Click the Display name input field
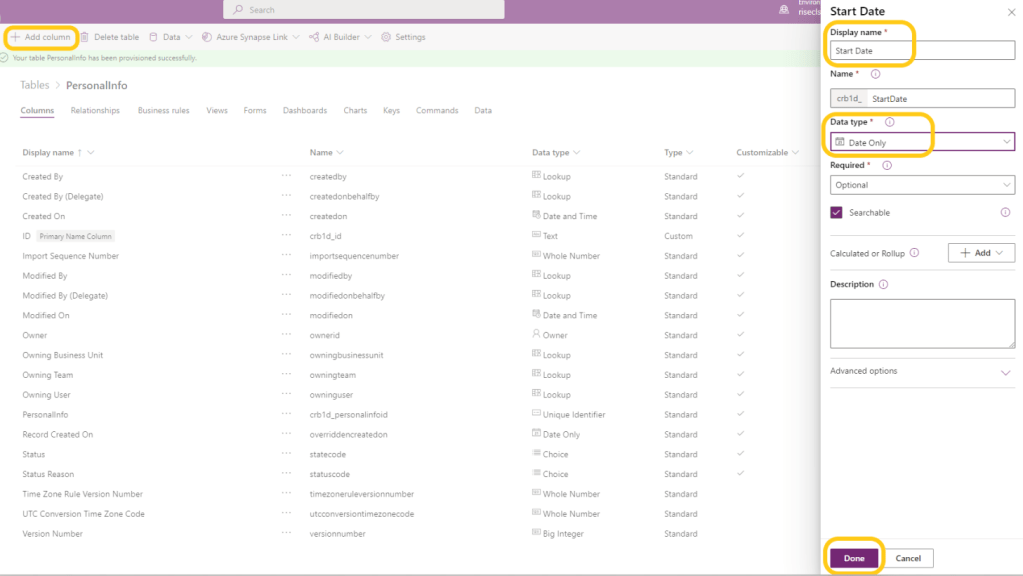1023x576 pixels. point(922,50)
